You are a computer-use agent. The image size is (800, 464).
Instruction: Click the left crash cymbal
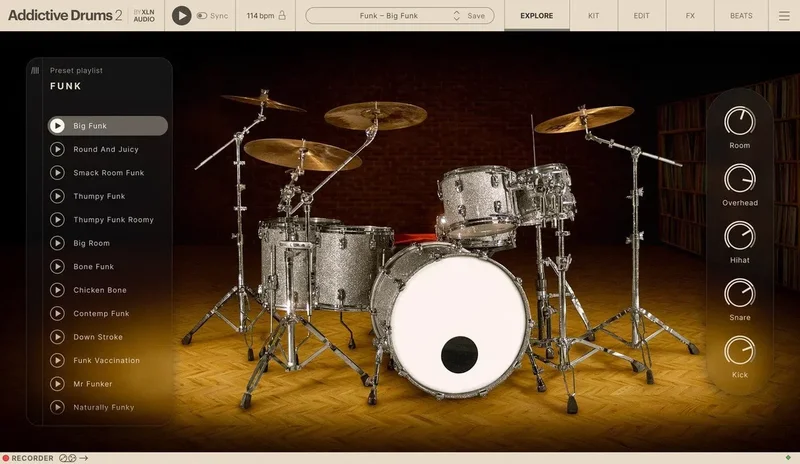coord(264,102)
